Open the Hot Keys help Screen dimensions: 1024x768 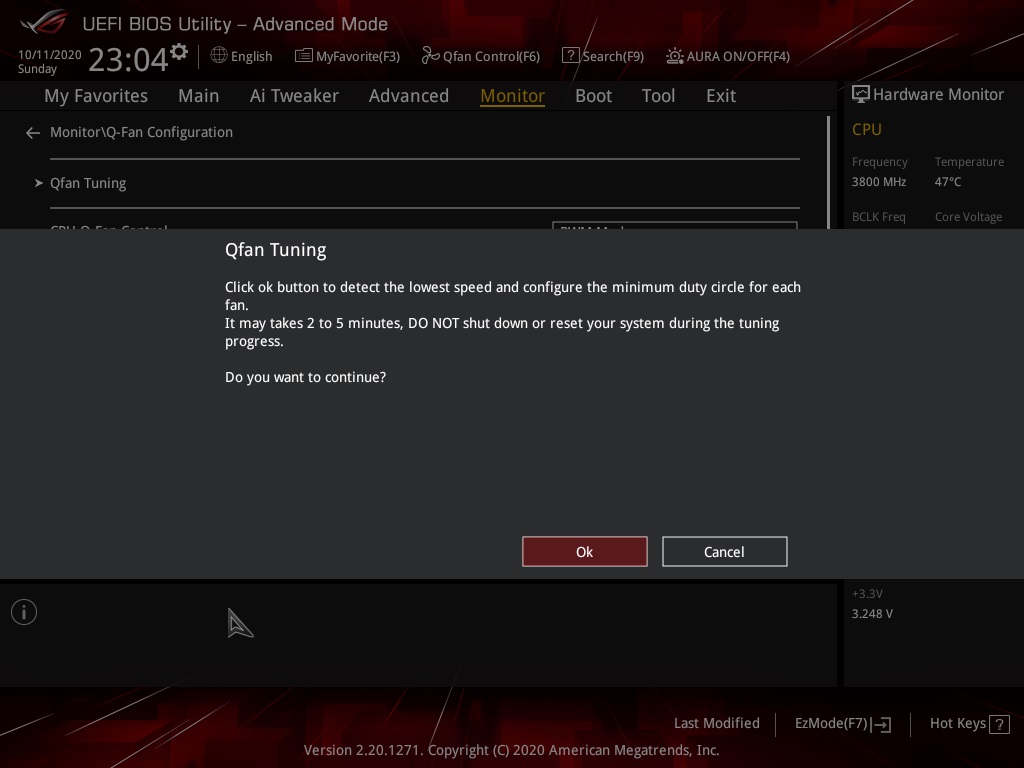969,724
